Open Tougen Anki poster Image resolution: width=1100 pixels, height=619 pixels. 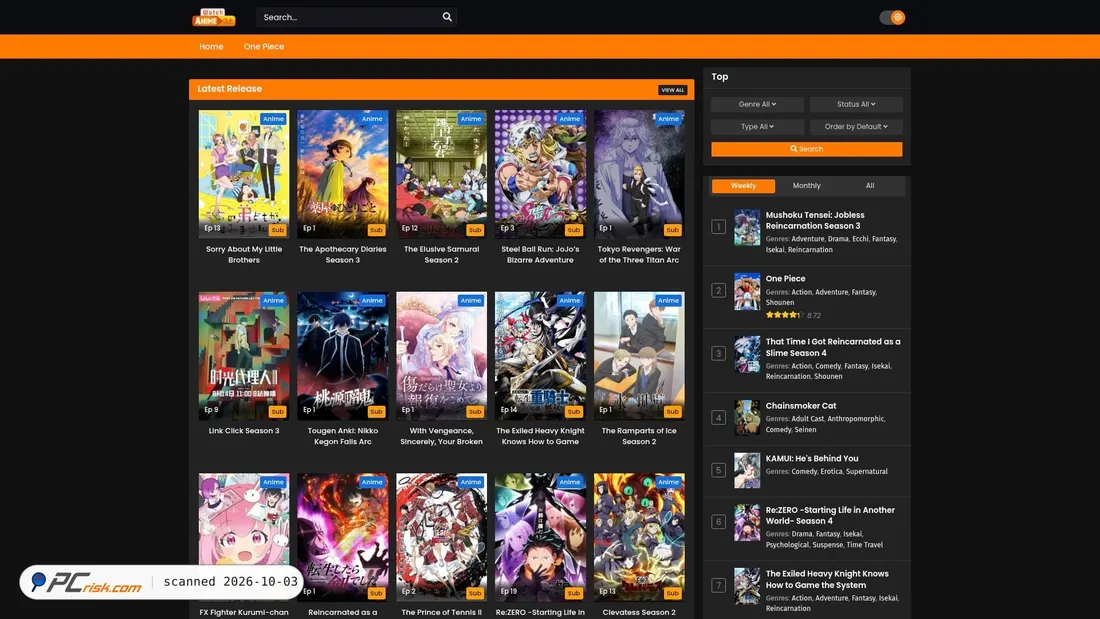point(342,356)
